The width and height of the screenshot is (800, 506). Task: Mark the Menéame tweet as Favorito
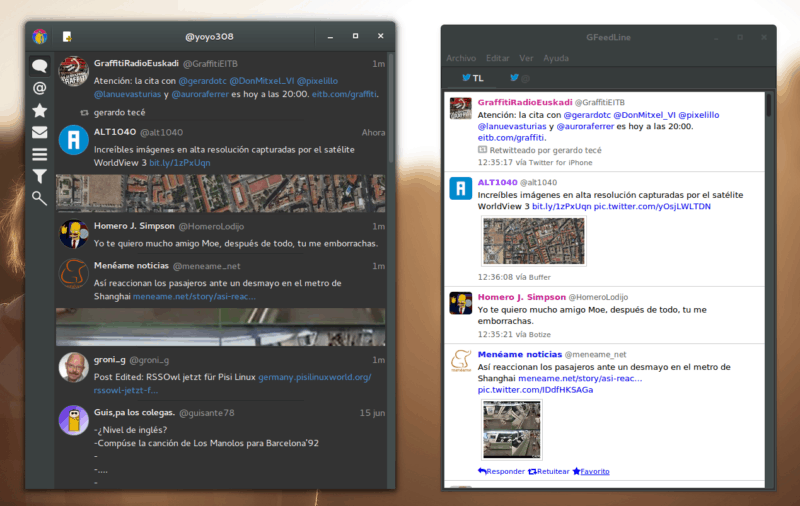point(591,471)
